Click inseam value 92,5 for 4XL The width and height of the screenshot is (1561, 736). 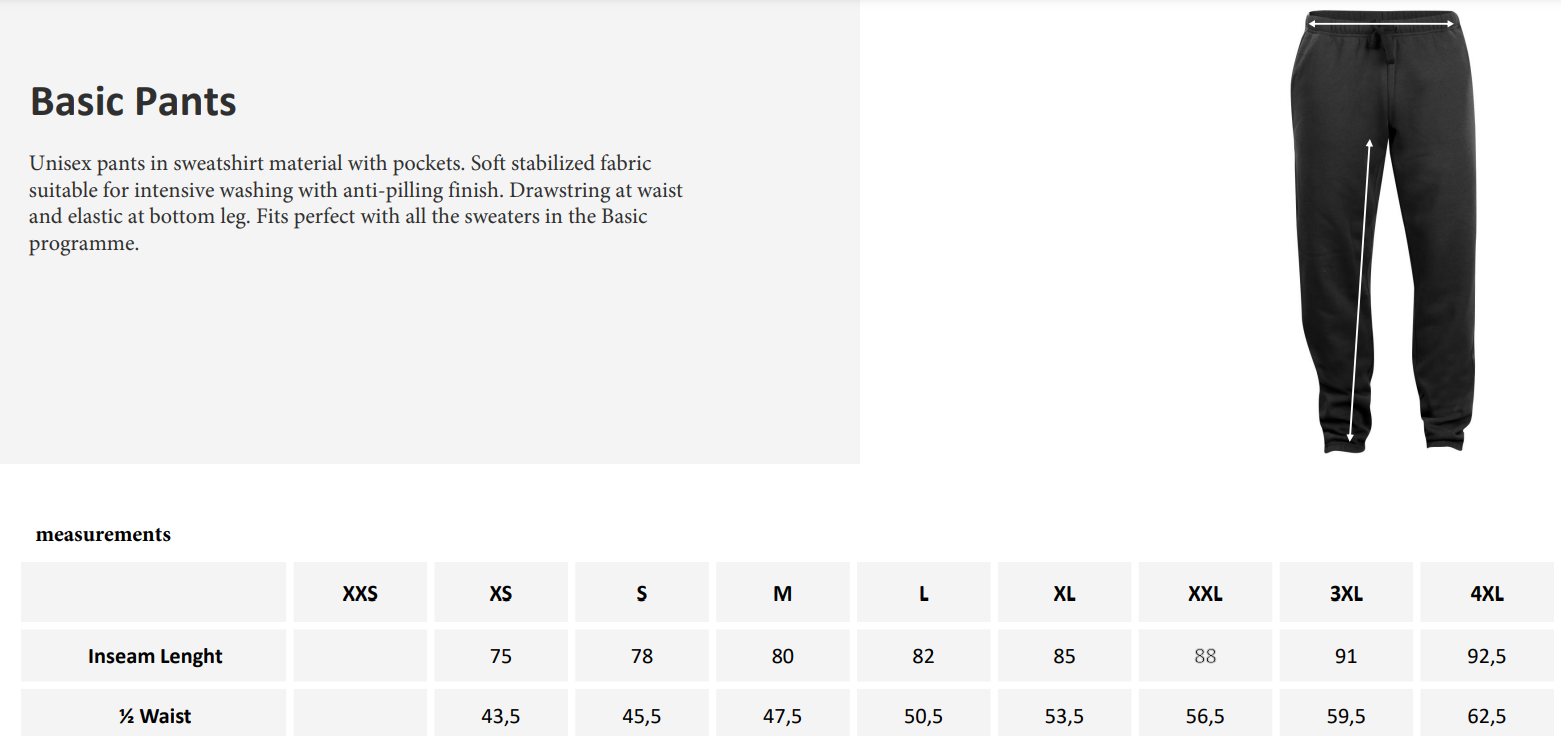click(x=1487, y=656)
